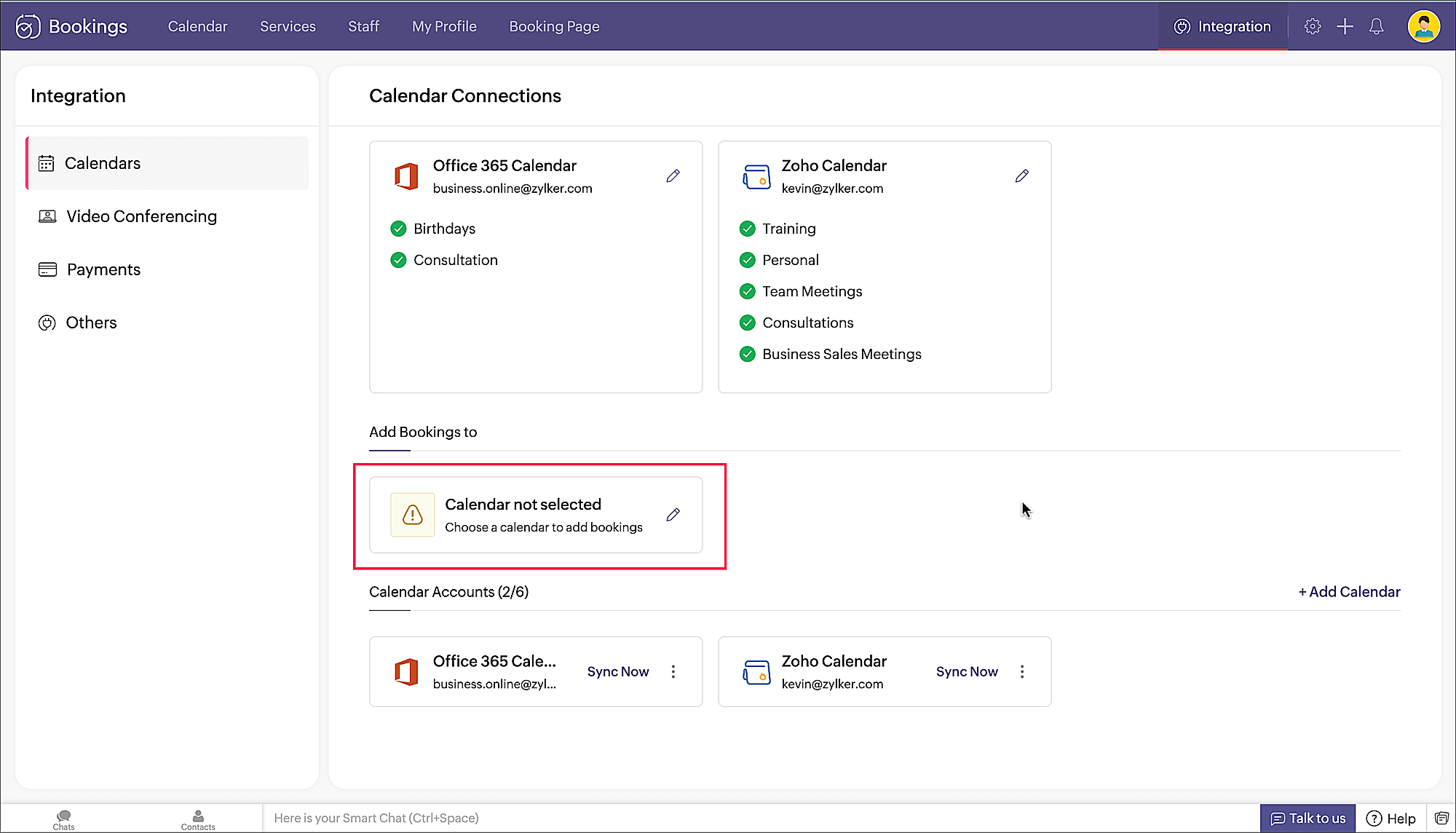Screen dimensions: 1456x833
Task: Open the Booking Page tab
Action: 554,26
